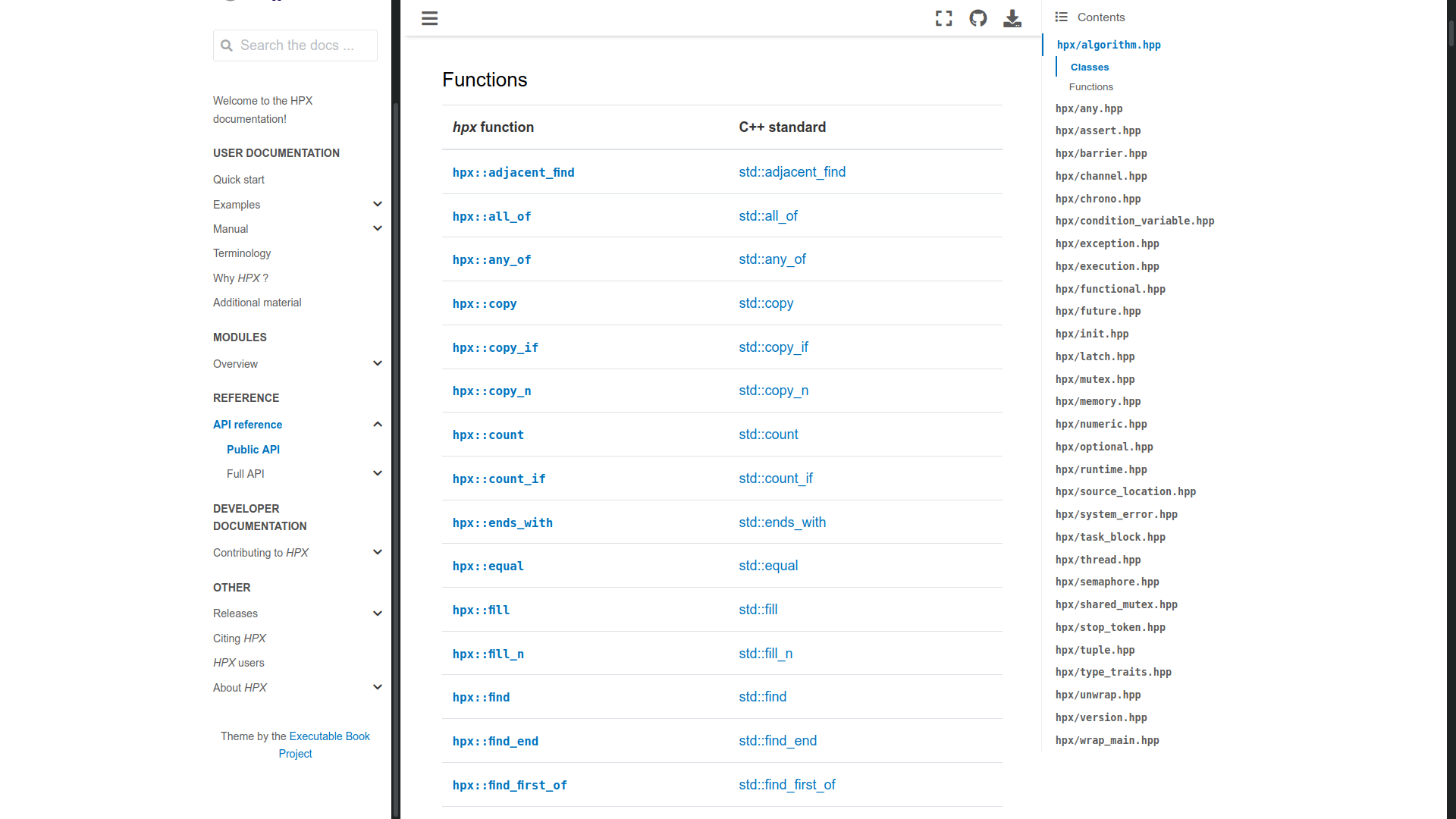Screen dimensions: 1456x819
Task: Jump to hpx/any.hpp in Contents
Action: pos(1089,108)
